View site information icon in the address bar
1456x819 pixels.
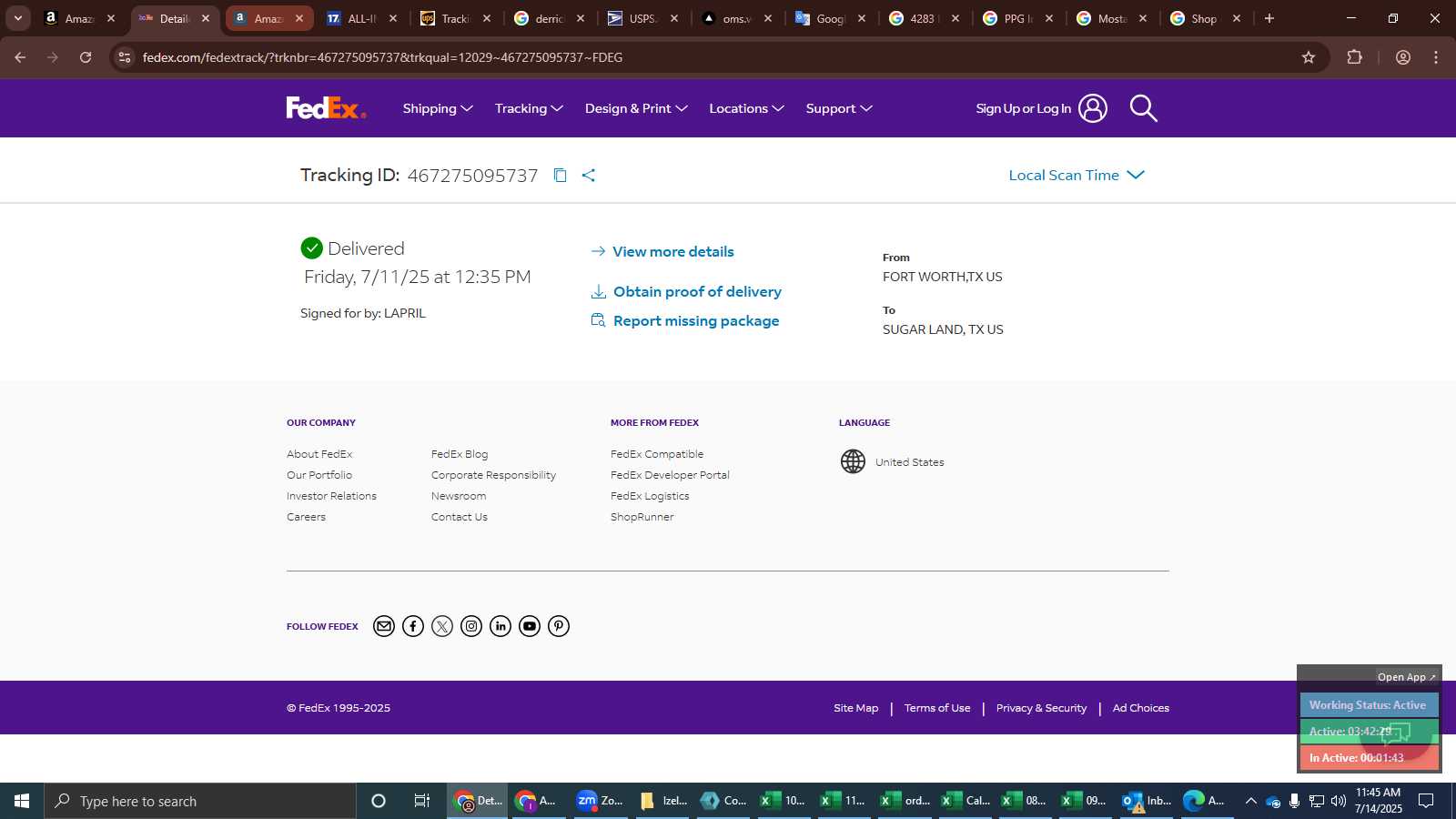point(125,57)
